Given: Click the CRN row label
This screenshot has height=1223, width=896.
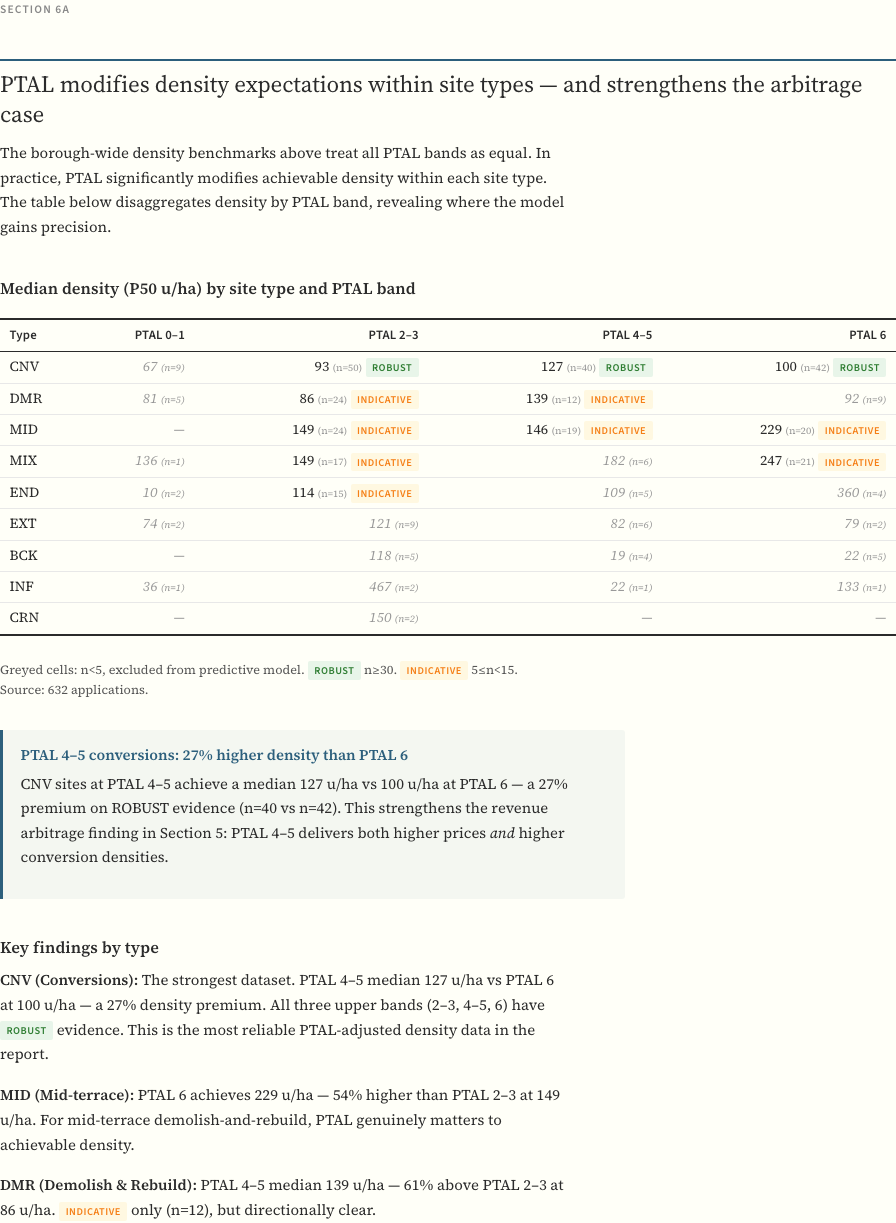Looking at the screenshot, I should [24, 618].
